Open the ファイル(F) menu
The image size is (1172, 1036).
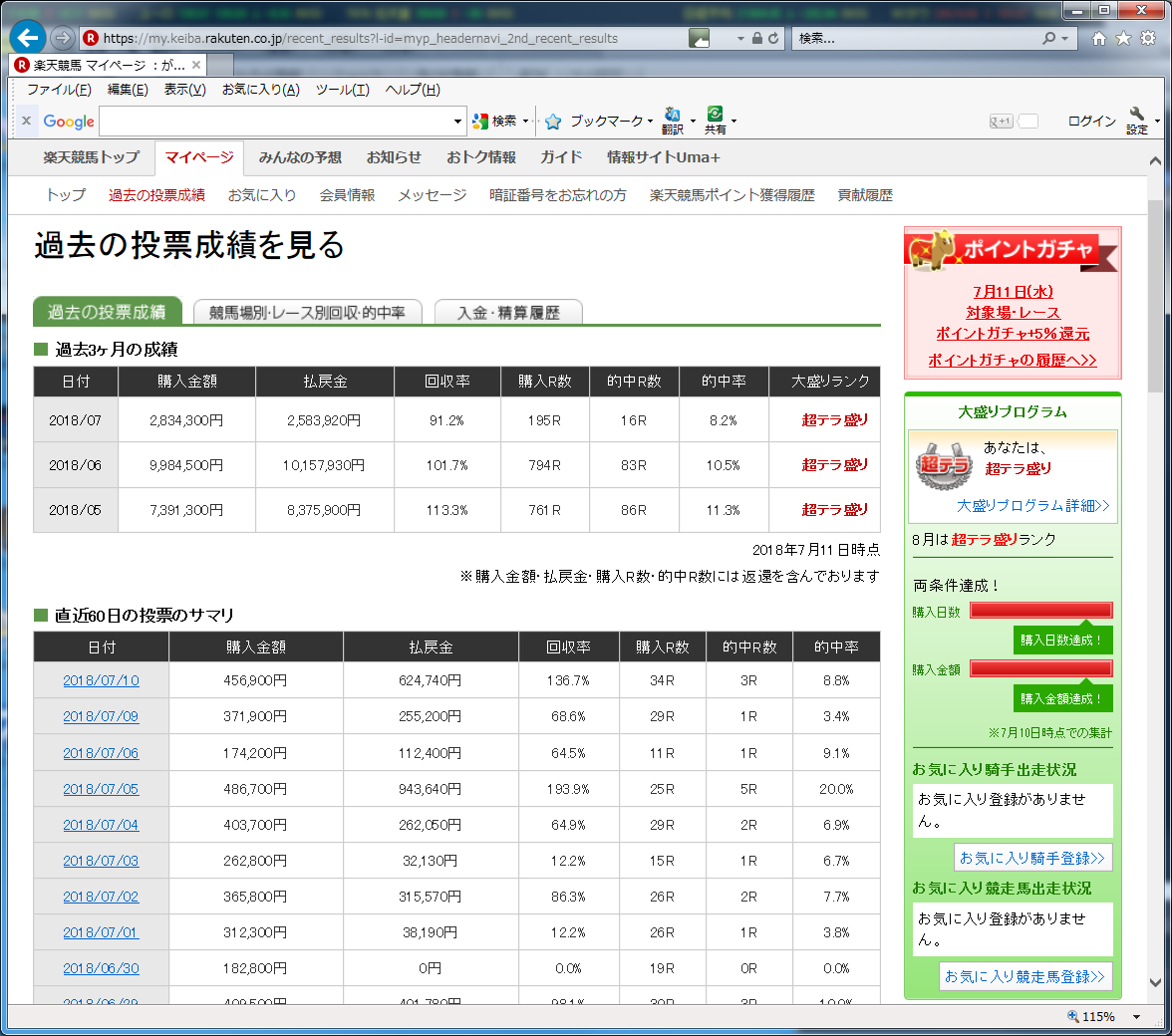[x=59, y=90]
